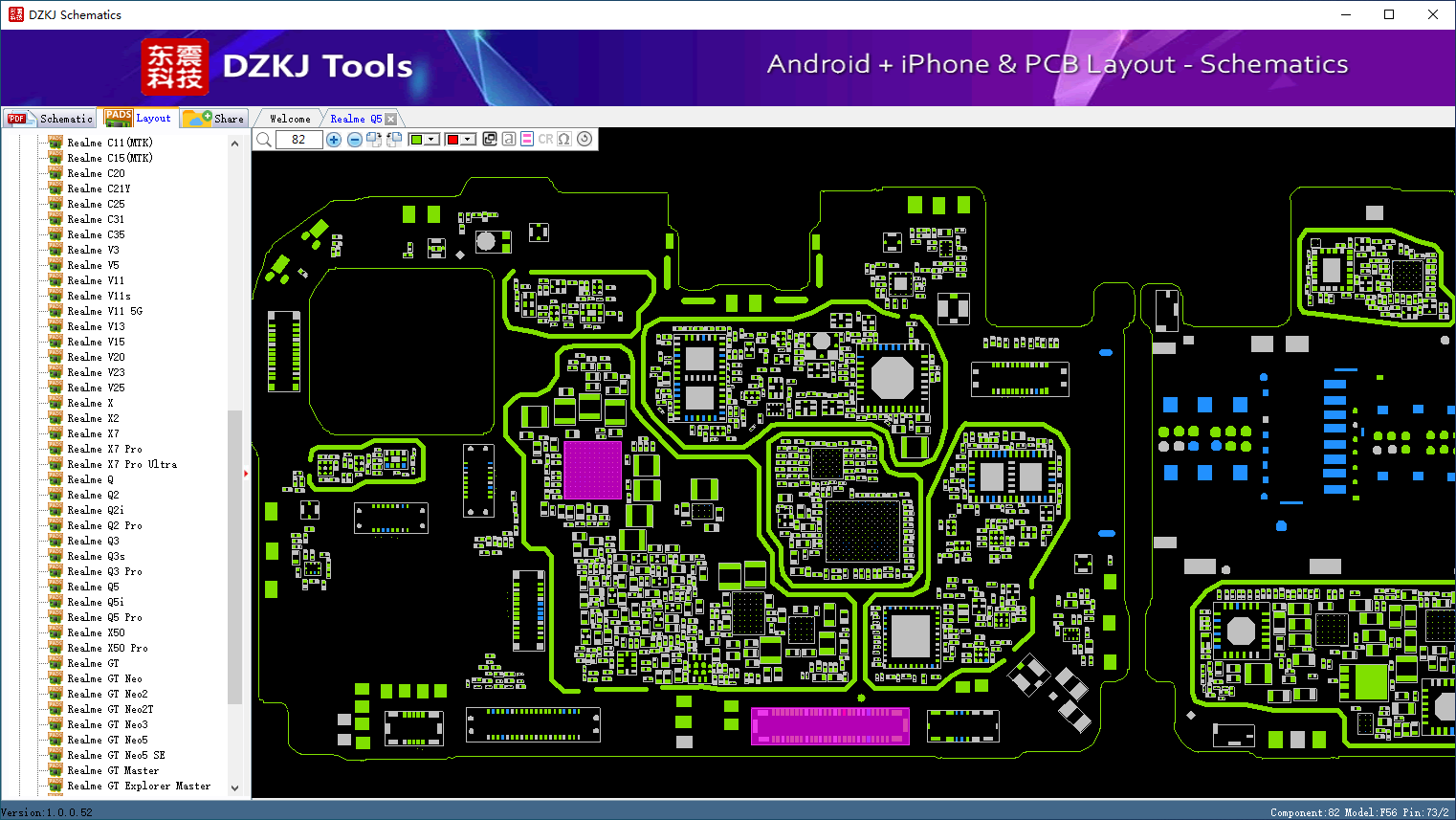This screenshot has height=820, width=1456.
Task: Click the Component:82 status bar text
Action: (1305, 812)
